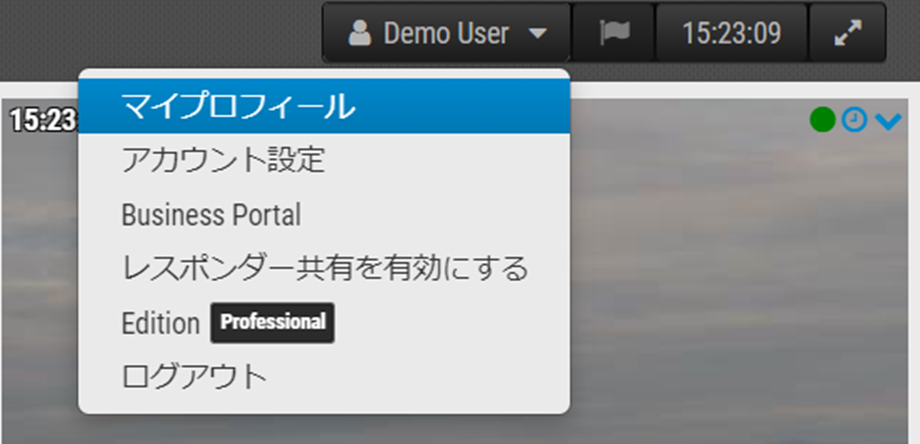Click the camera preview timestamp overlay
Viewport: 920px width, 444px height.
[x=43, y=121]
